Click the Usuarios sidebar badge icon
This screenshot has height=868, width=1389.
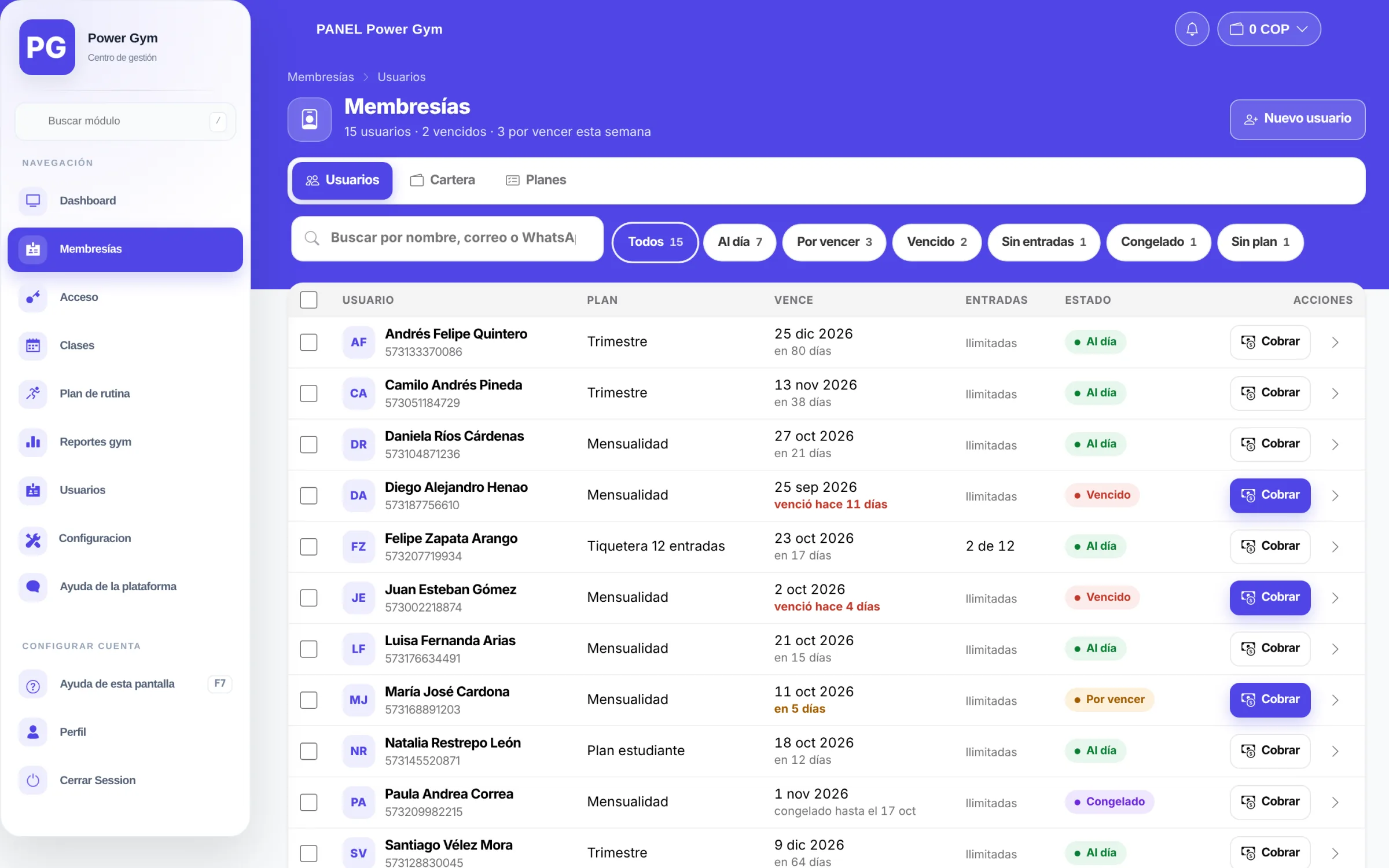coord(33,490)
